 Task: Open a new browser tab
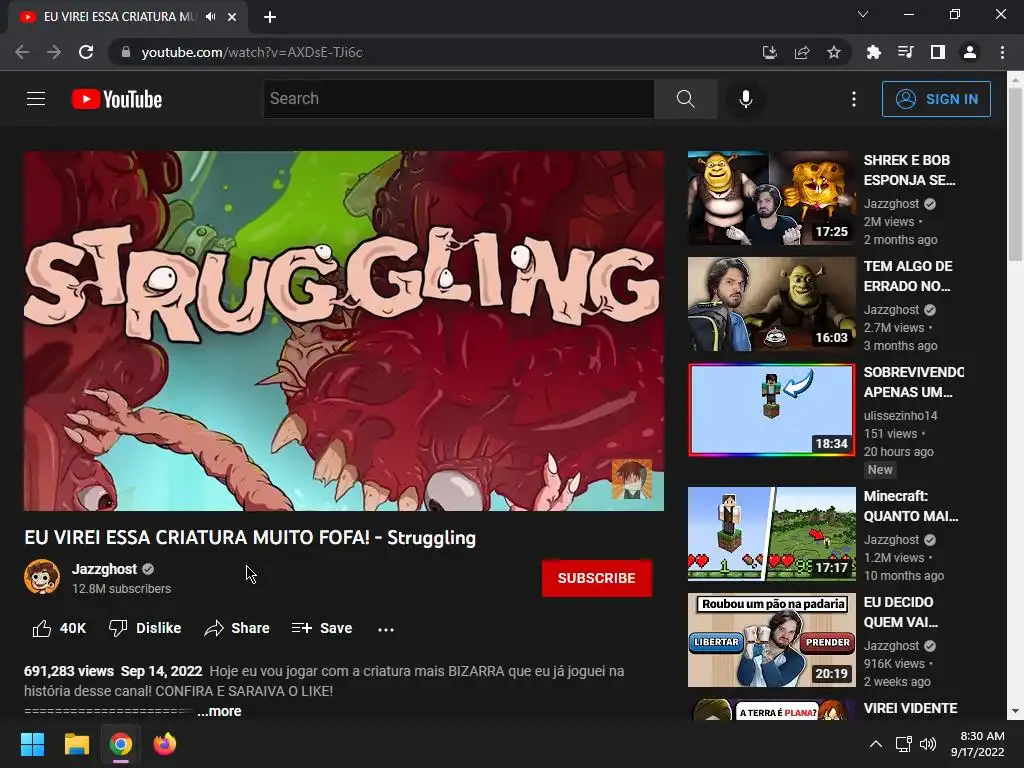coord(270,17)
